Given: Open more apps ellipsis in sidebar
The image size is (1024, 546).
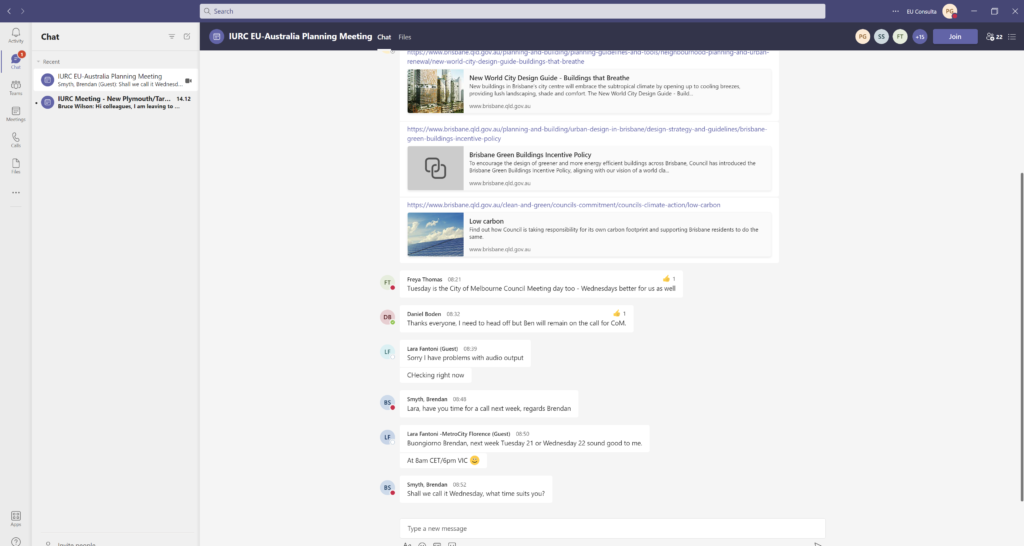Looking at the screenshot, I should 15,192.
